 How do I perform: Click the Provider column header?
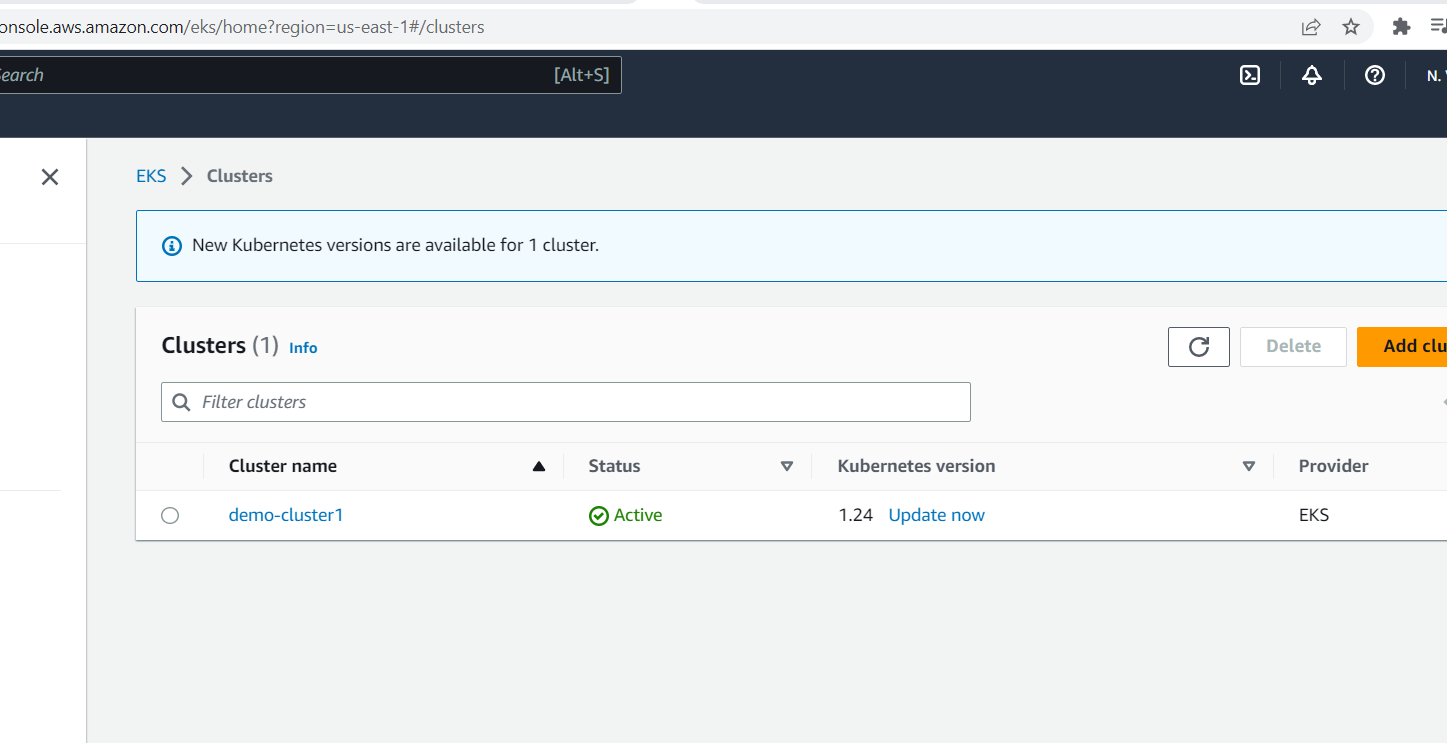coord(1333,466)
